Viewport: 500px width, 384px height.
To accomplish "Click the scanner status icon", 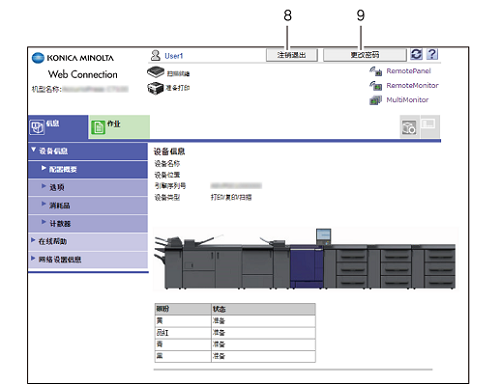I will click(x=156, y=72).
